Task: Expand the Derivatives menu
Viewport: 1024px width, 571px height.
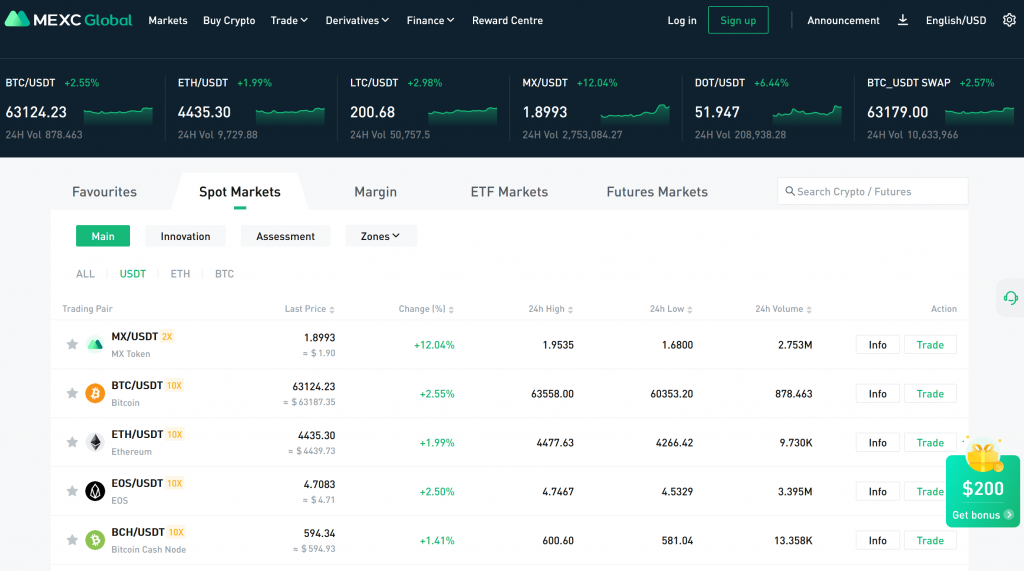Action: tap(357, 20)
